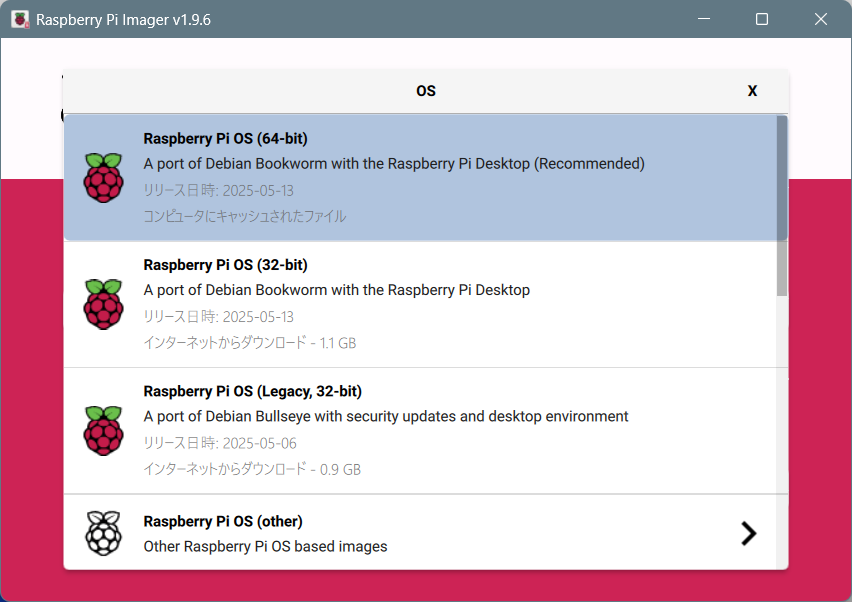Click the outlined raspberry icon for Raspberry Pi OS (other)

103,533
